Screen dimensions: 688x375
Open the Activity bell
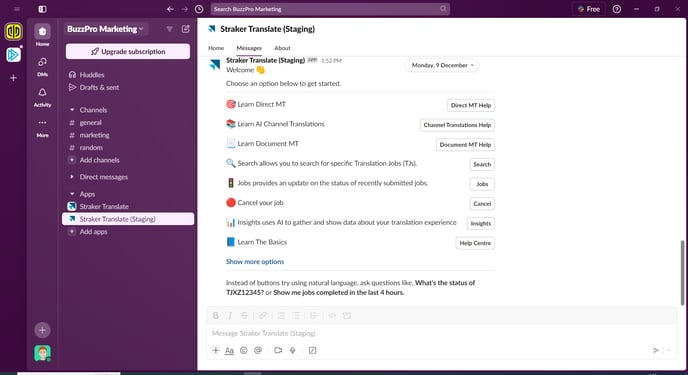(x=42, y=96)
